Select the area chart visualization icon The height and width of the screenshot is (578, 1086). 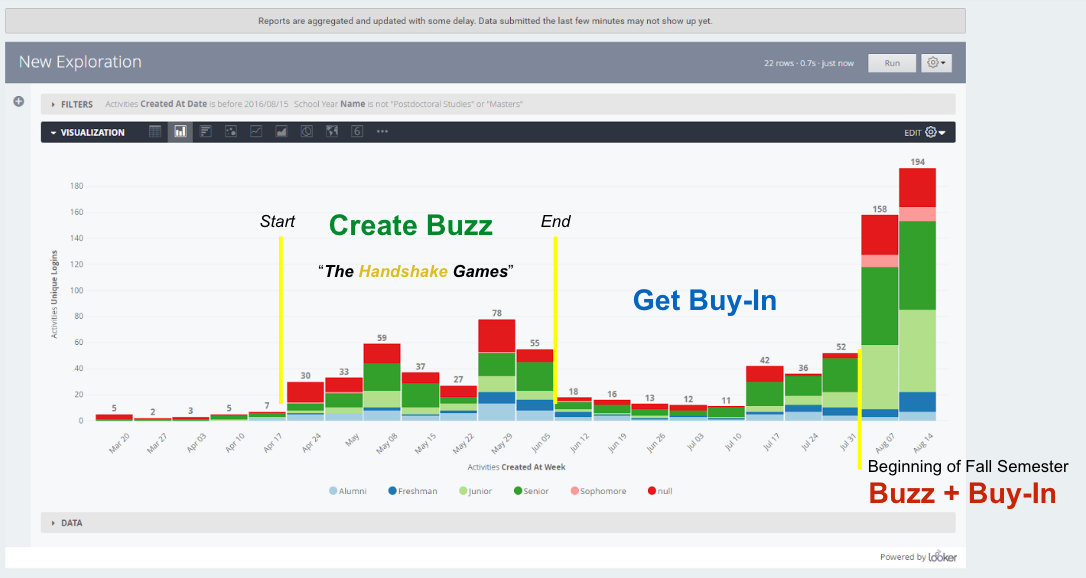(x=281, y=132)
